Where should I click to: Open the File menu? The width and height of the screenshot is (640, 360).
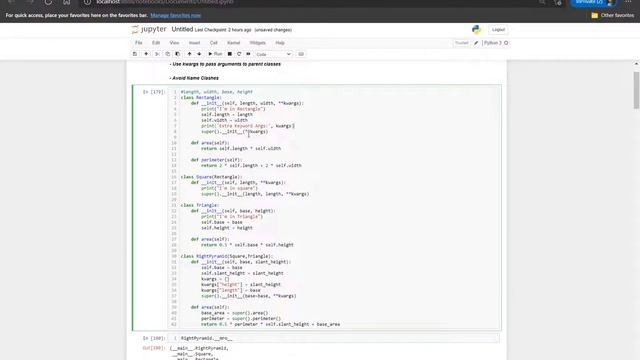click(139, 43)
